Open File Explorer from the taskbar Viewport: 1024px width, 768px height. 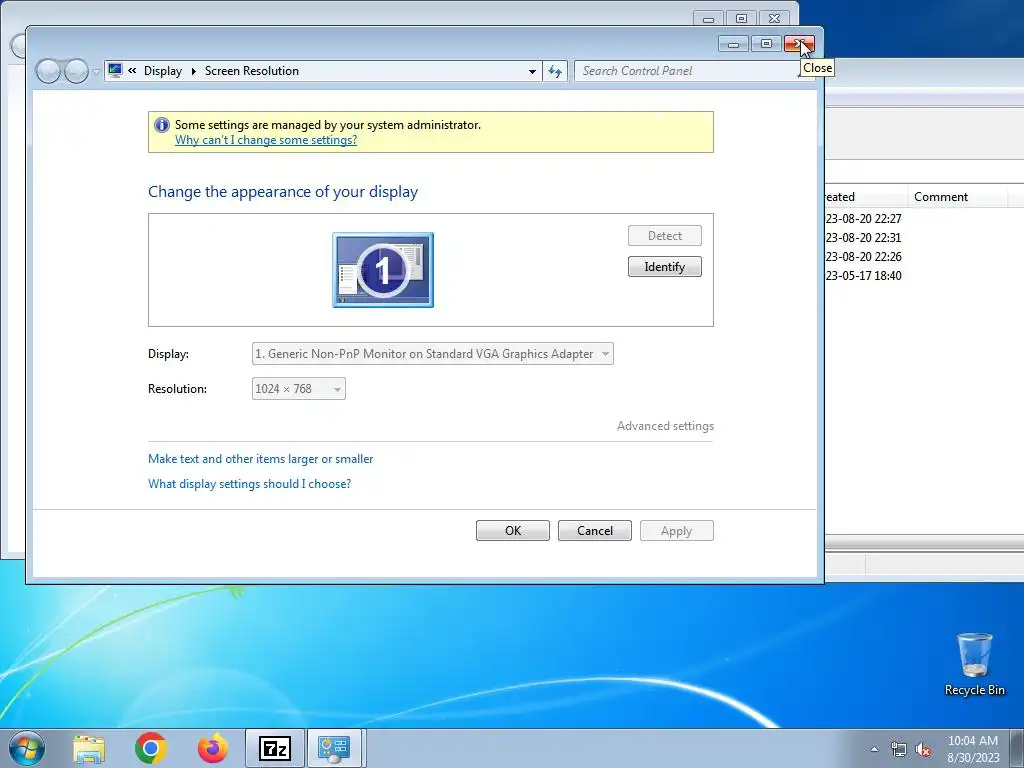coord(89,748)
